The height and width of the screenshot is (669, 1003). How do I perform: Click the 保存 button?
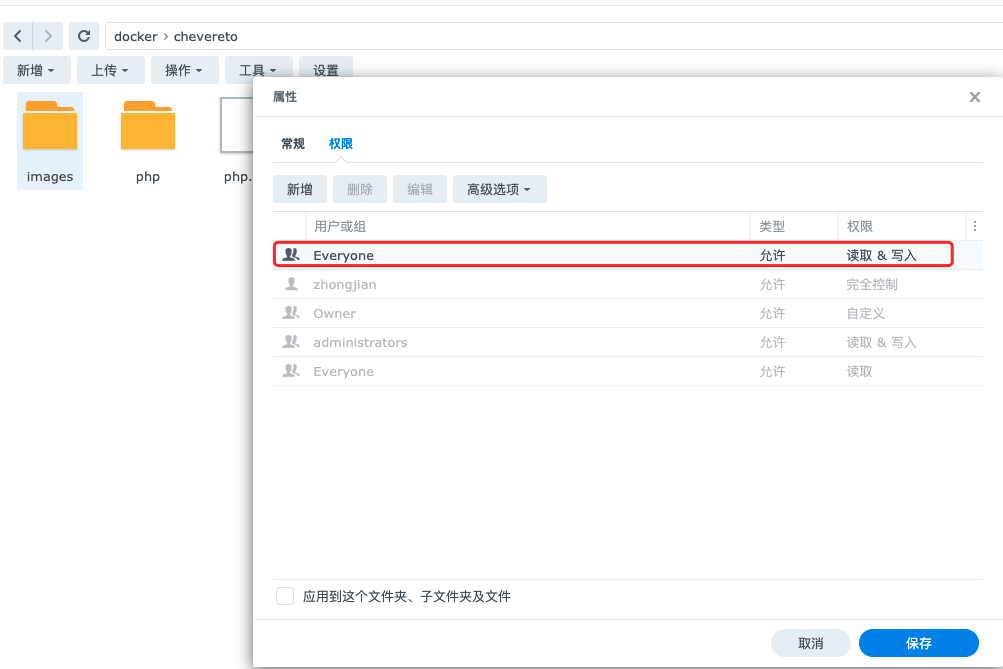(918, 643)
